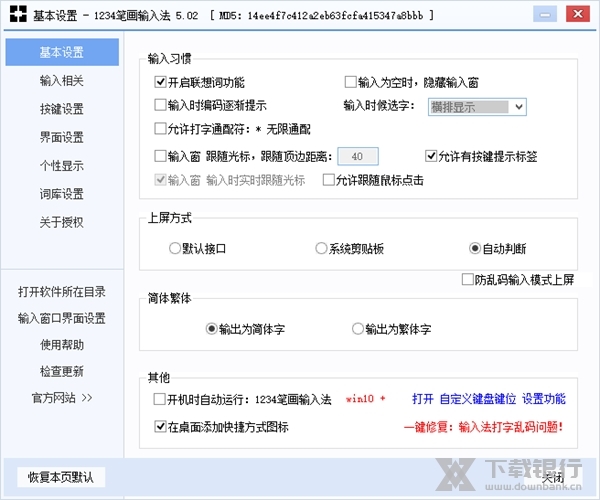Go to 个性显示 settings

point(62,166)
